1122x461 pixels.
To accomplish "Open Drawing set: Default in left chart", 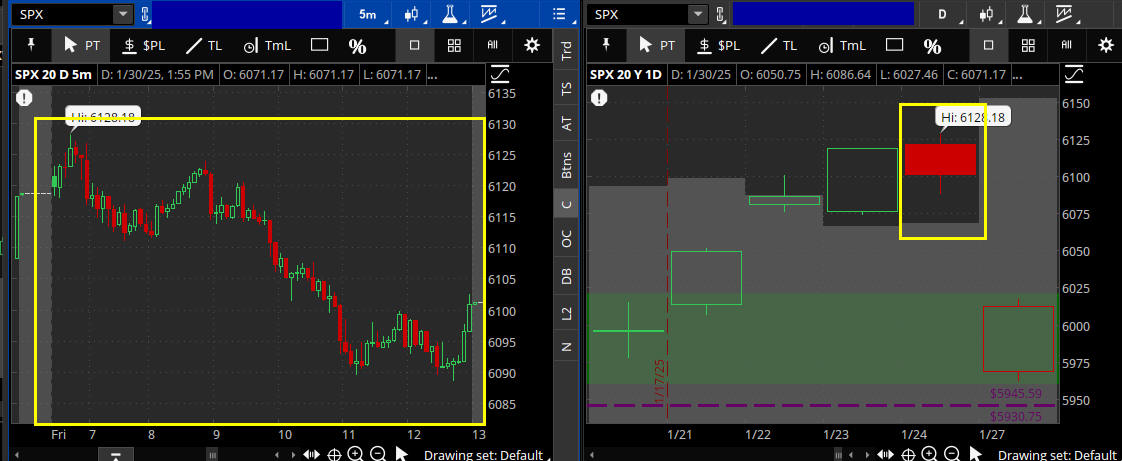I will (x=483, y=455).
